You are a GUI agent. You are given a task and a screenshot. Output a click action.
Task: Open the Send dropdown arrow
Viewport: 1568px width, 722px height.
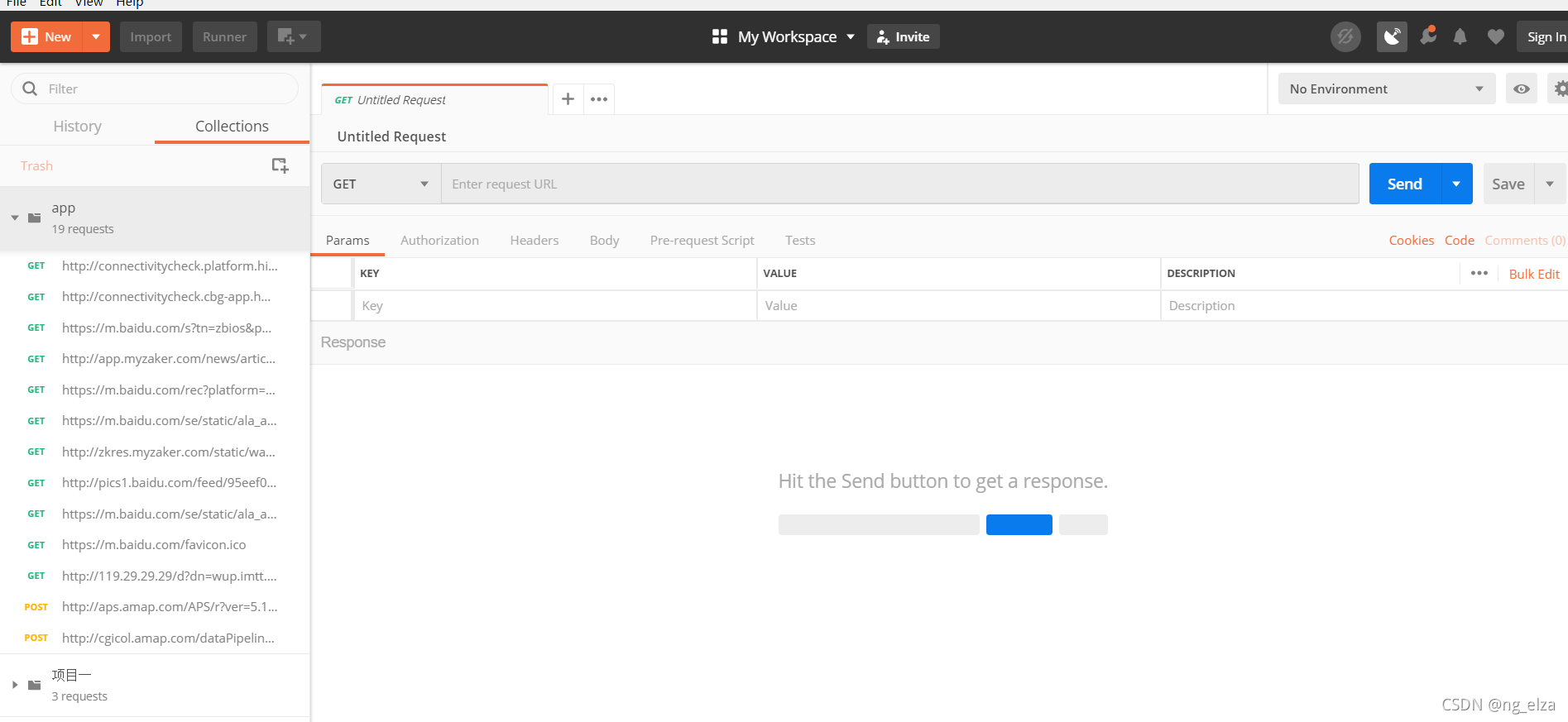tap(1456, 184)
